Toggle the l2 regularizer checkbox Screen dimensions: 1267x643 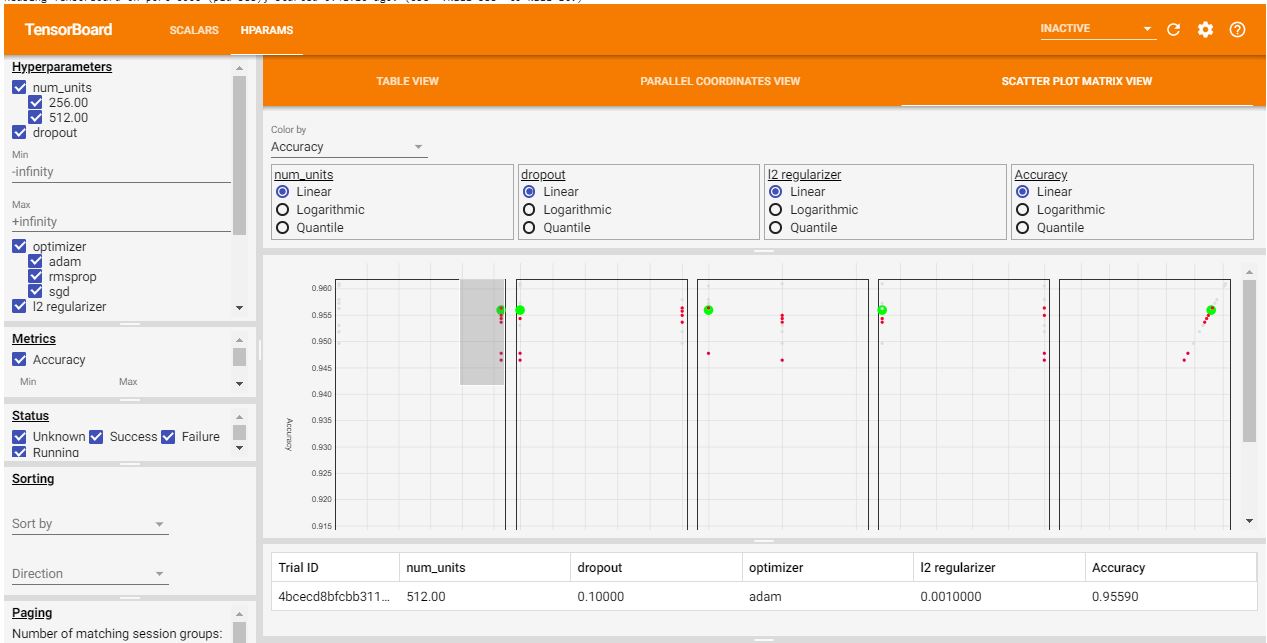(x=20, y=307)
